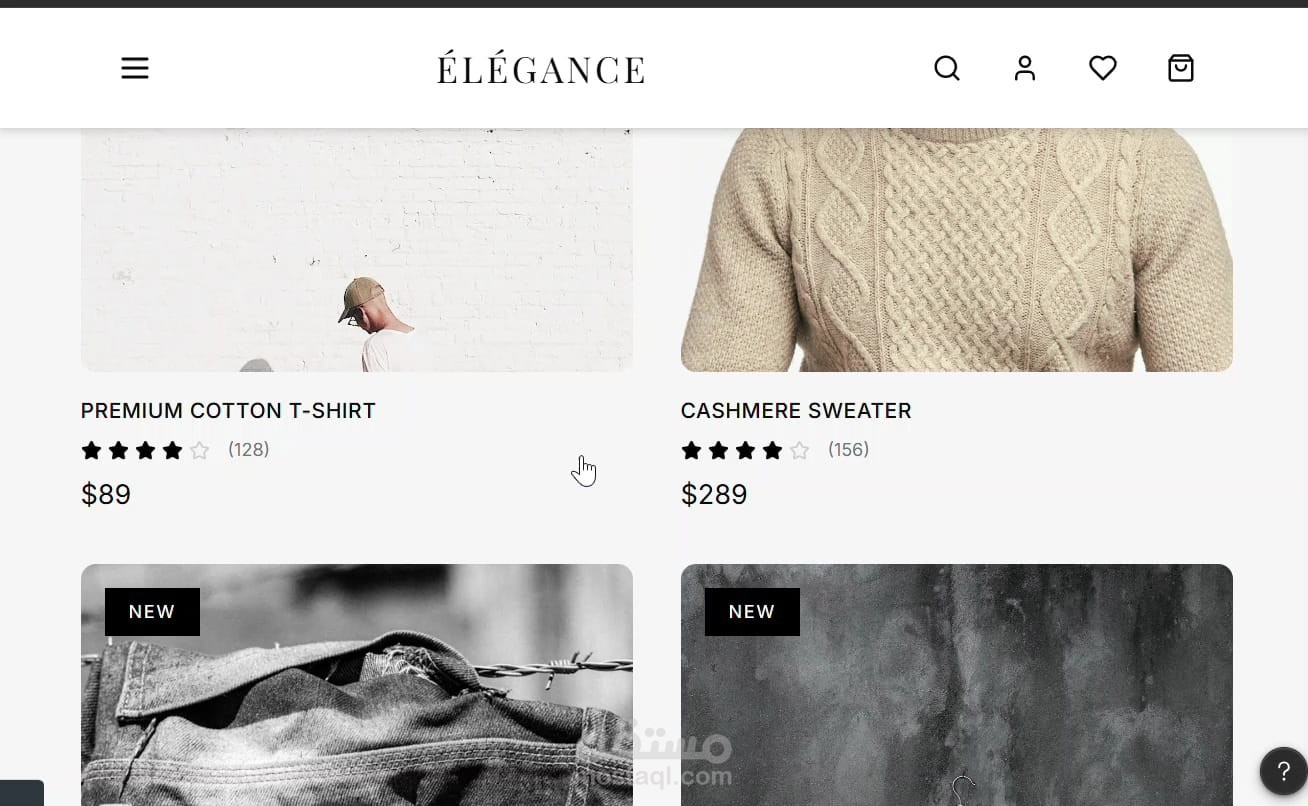The height and width of the screenshot is (806, 1308).
Task: View the denim jacket product image
Action: pos(357,685)
